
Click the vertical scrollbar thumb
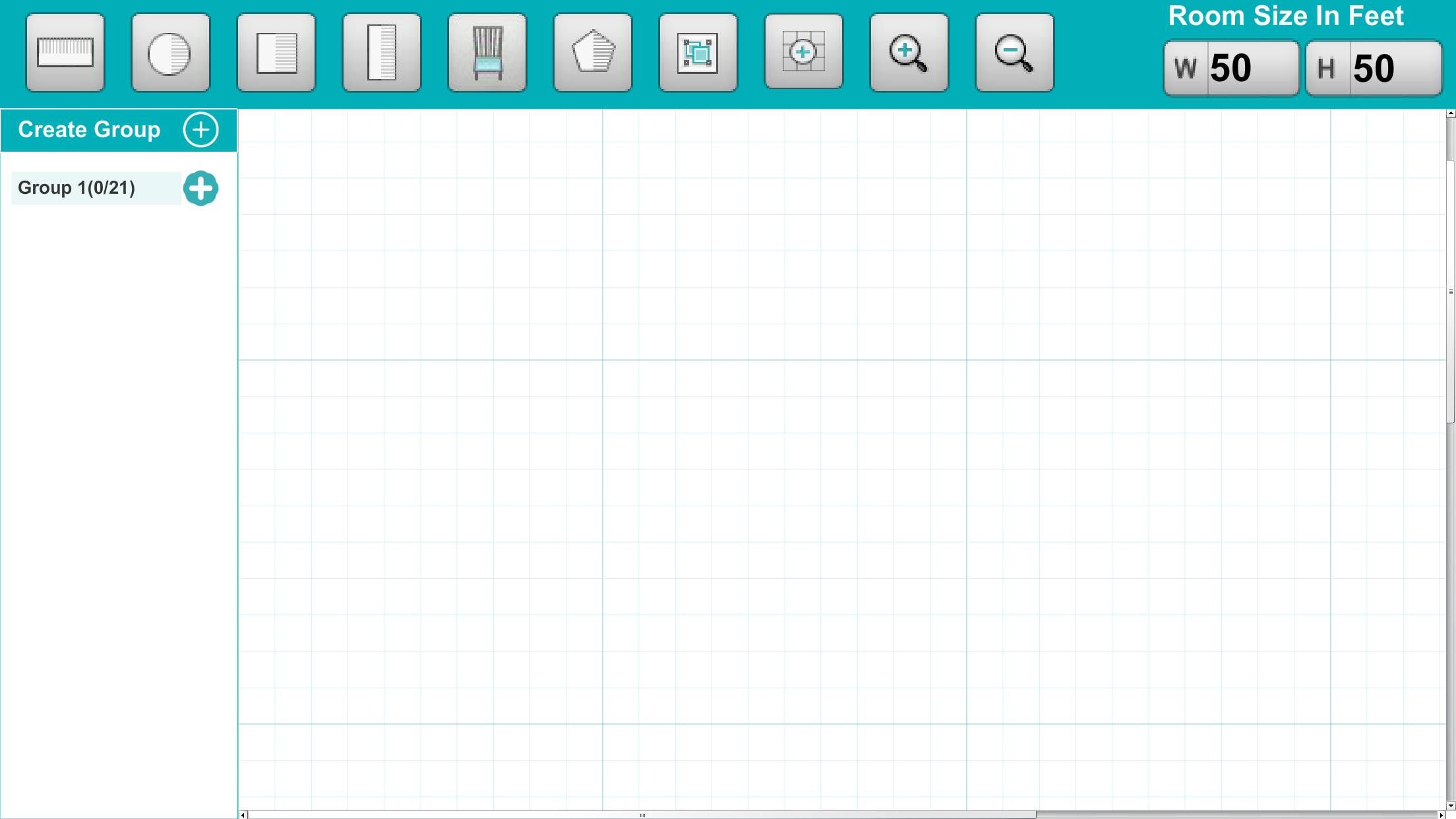tap(1451, 291)
